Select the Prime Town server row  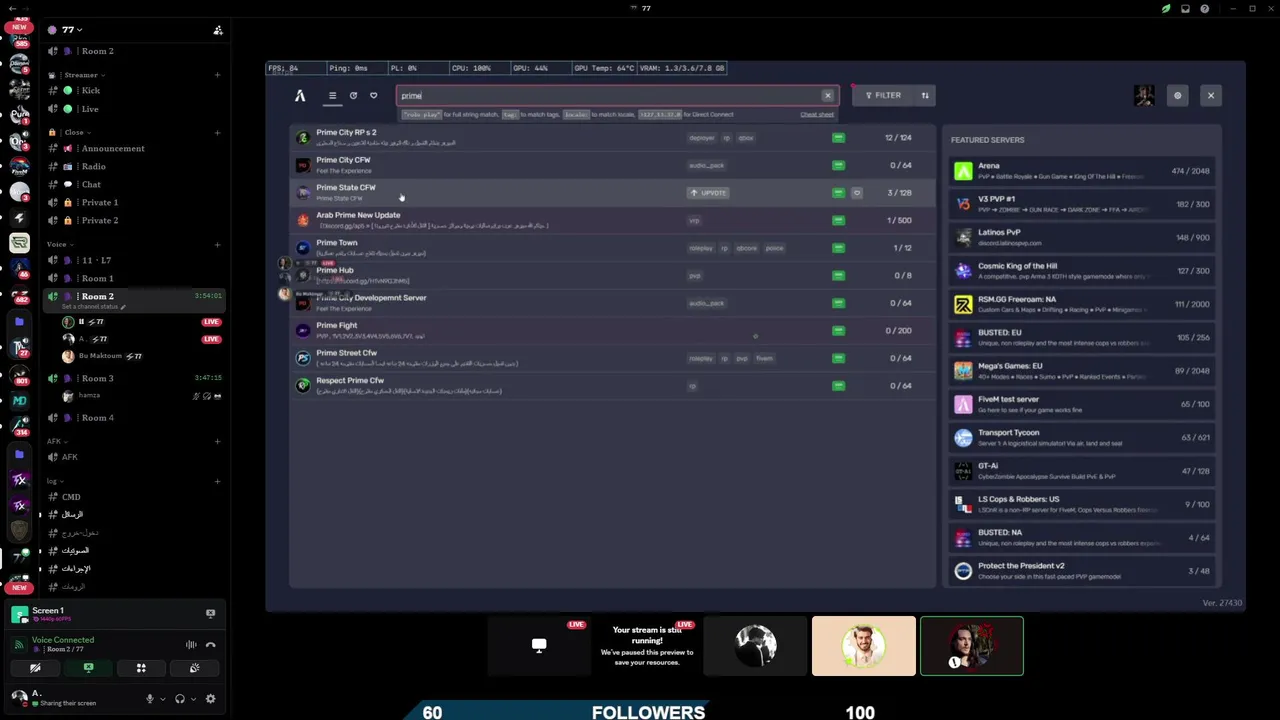[x=612, y=248]
